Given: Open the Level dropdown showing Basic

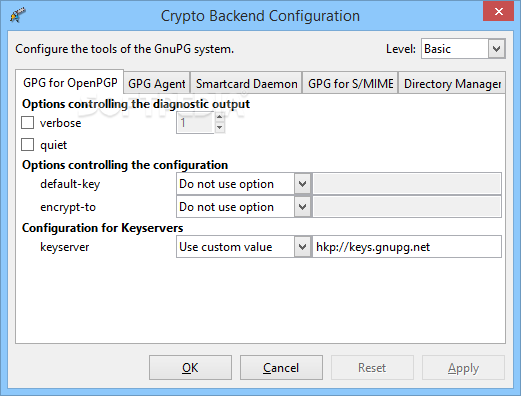Looking at the screenshot, I should click(463, 49).
